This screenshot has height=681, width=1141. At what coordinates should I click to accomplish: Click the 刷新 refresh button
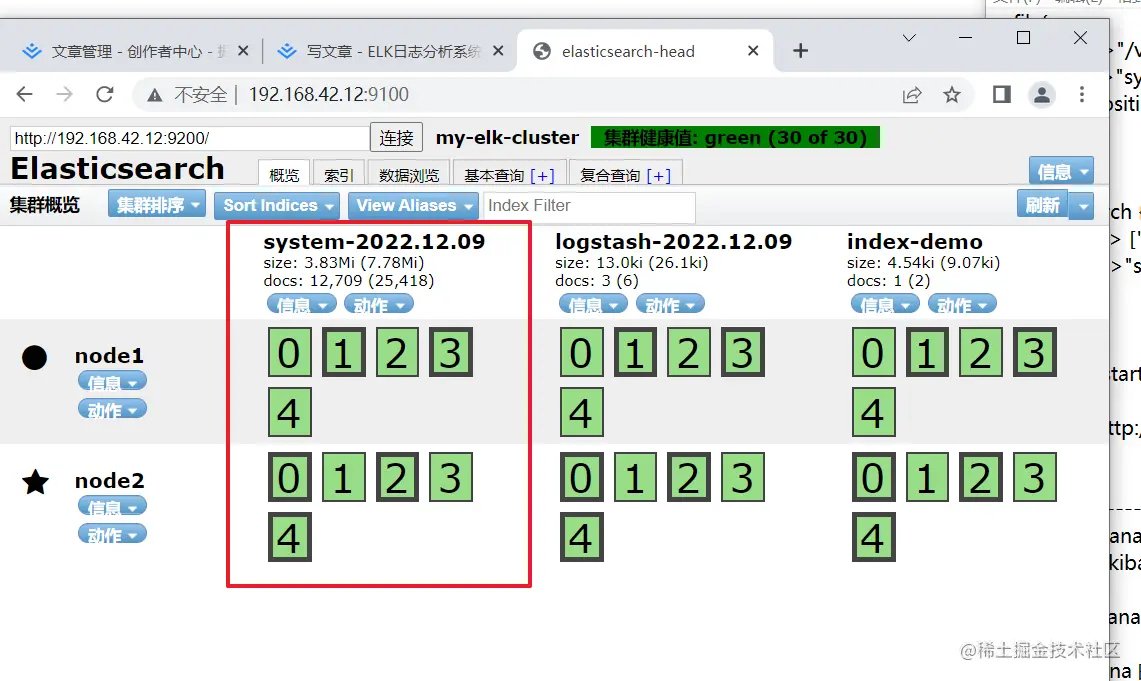click(x=1042, y=205)
